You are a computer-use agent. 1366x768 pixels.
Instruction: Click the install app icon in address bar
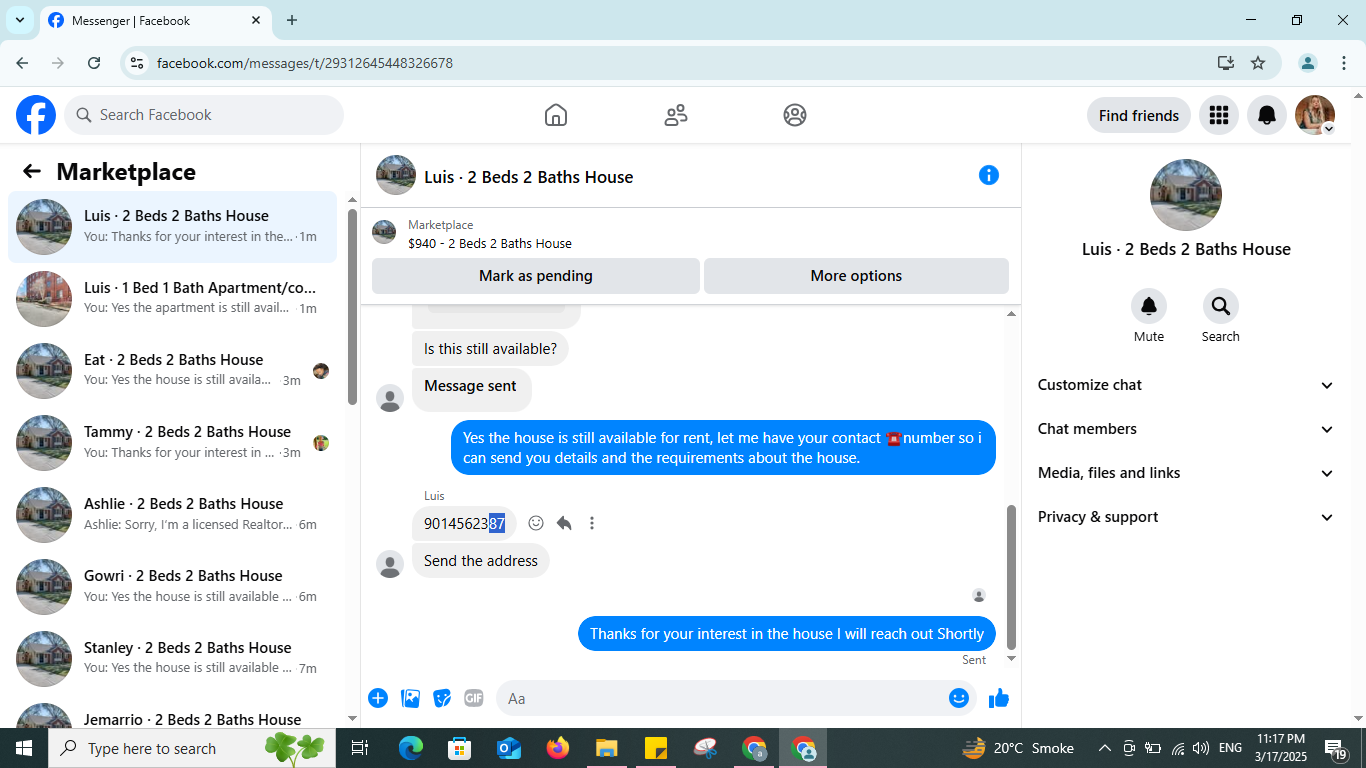pyautogui.click(x=1226, y=63)
